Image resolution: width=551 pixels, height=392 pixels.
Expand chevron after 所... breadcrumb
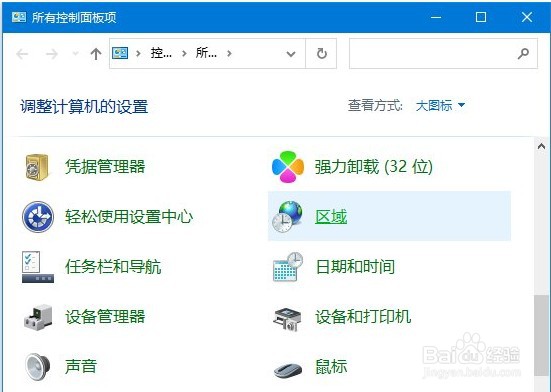(229, 54)
